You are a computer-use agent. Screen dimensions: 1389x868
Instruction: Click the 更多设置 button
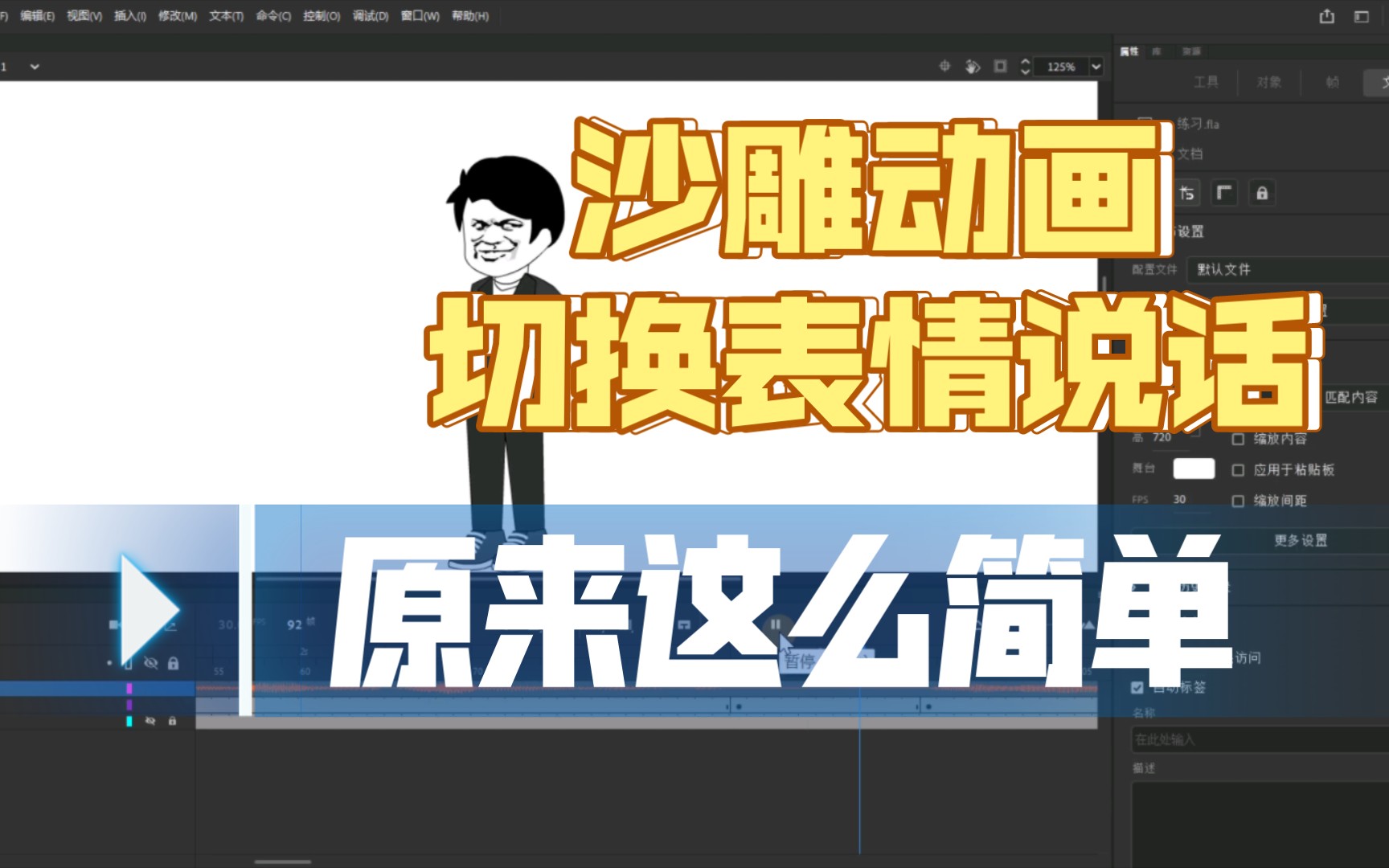[x=1301, y=540]
